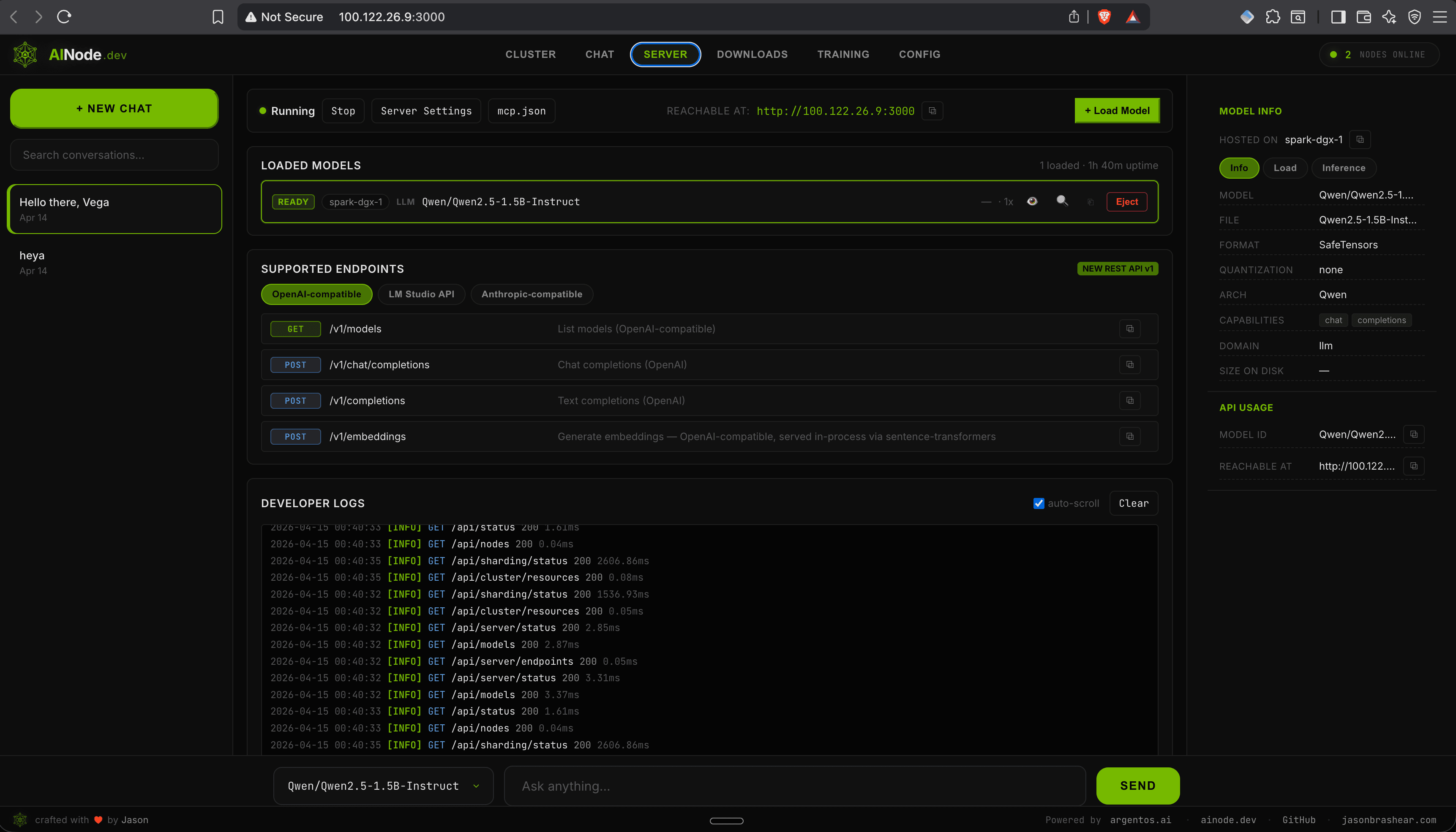Image resolution: width=1456 pixels, height=832 pixels.
Task: Reload the page with the browser refresh icon
Action: pyautogui.click(x=64, y=16)
